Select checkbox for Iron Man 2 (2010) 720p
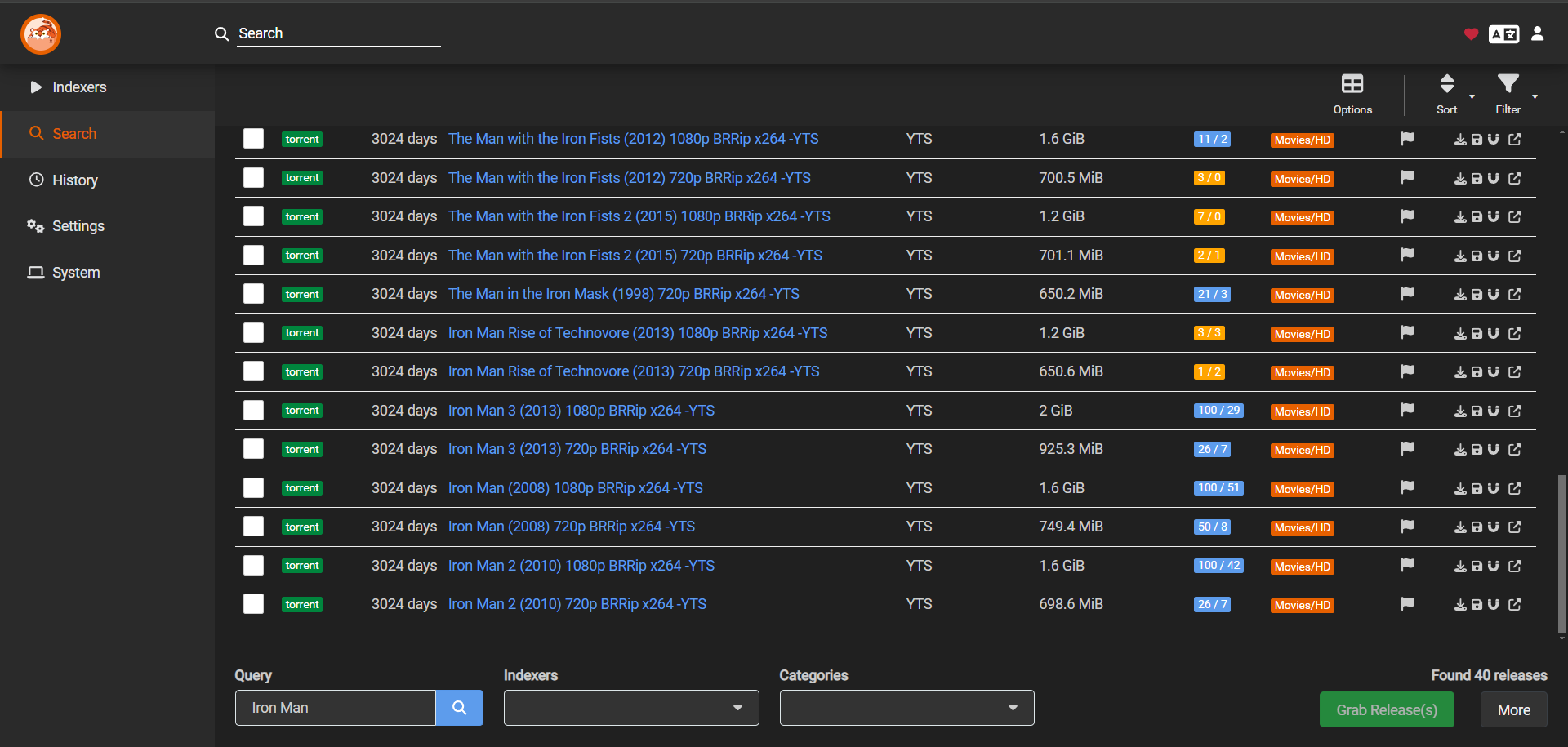Image resolution: width=1568 pixels, height=747 pixels. click(x=254, y=604)
